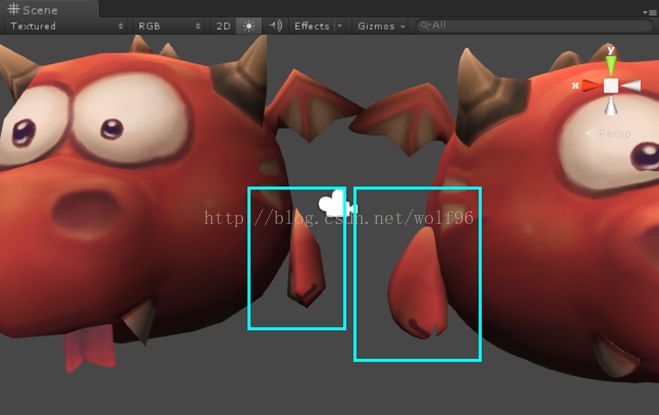
Task: Click the green Y axis cone
Action: (x=611, y=65)
